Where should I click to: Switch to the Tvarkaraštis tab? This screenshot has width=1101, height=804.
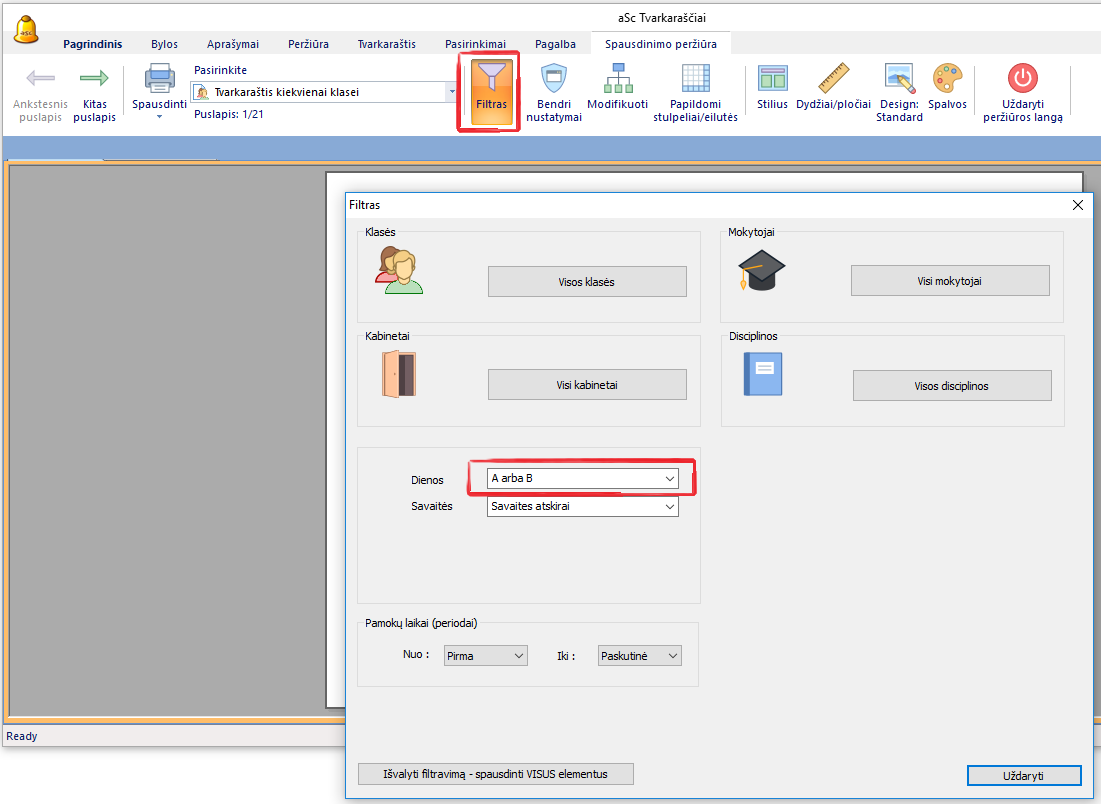[386, 44]
